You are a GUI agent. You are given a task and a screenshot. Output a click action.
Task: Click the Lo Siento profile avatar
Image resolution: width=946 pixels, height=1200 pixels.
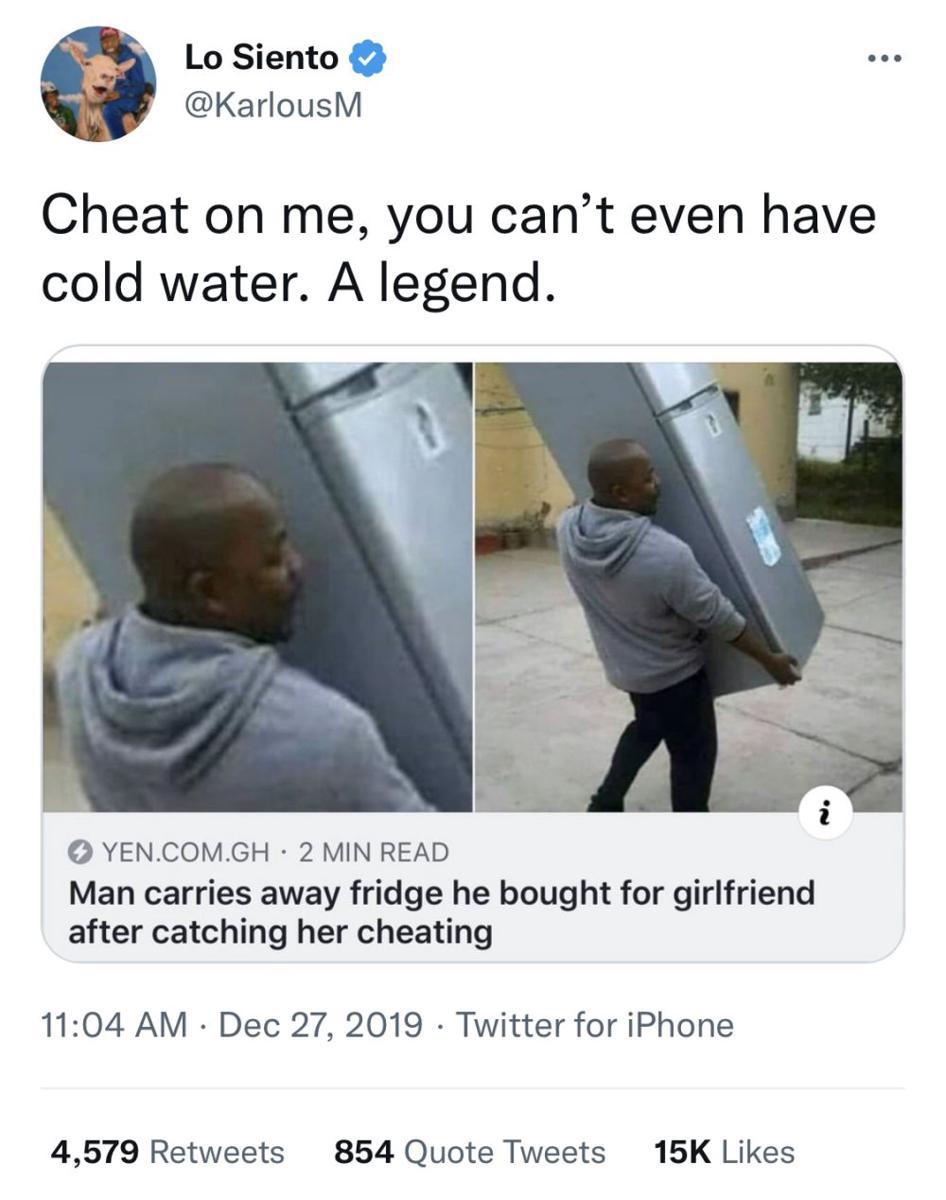coord(98,84)
